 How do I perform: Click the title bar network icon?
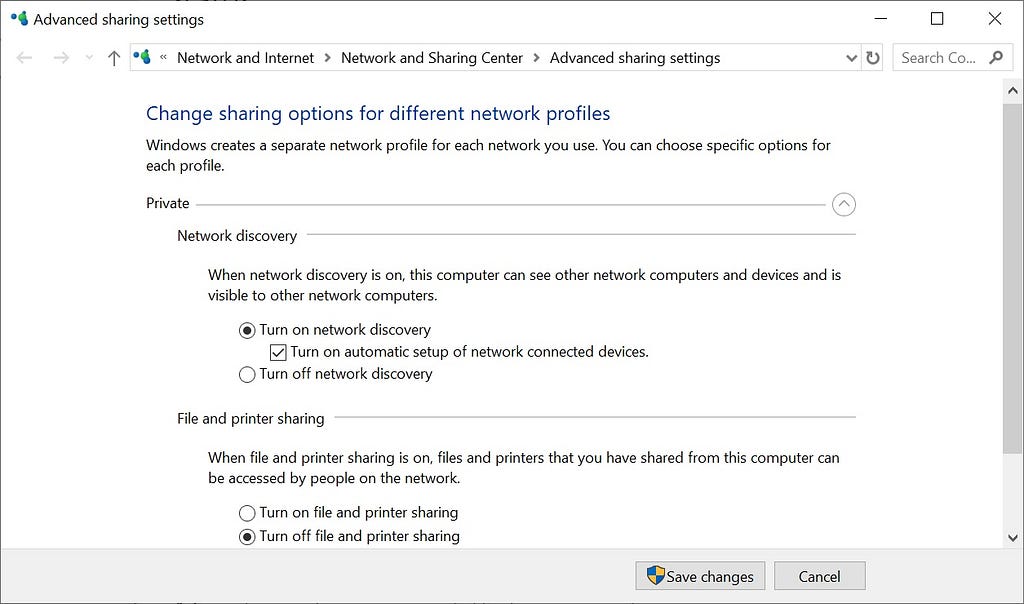pyautogui.click(x=20, y=18)
